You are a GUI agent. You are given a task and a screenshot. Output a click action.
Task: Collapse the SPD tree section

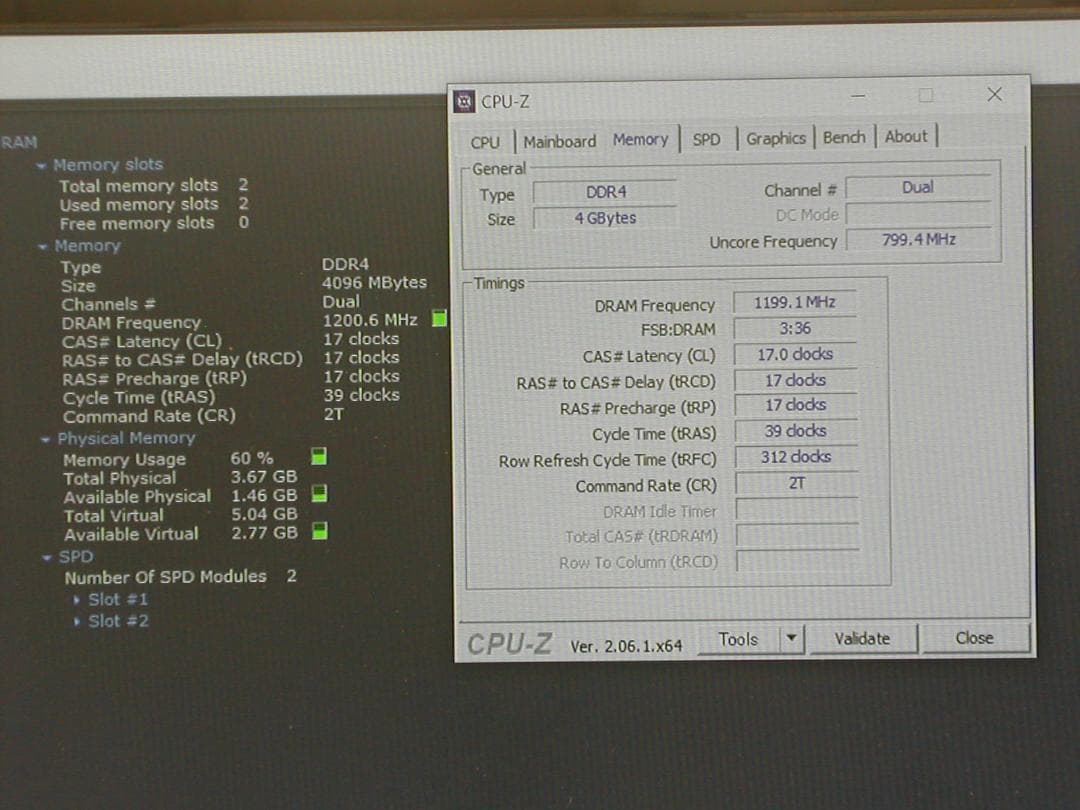pos(47,557)
